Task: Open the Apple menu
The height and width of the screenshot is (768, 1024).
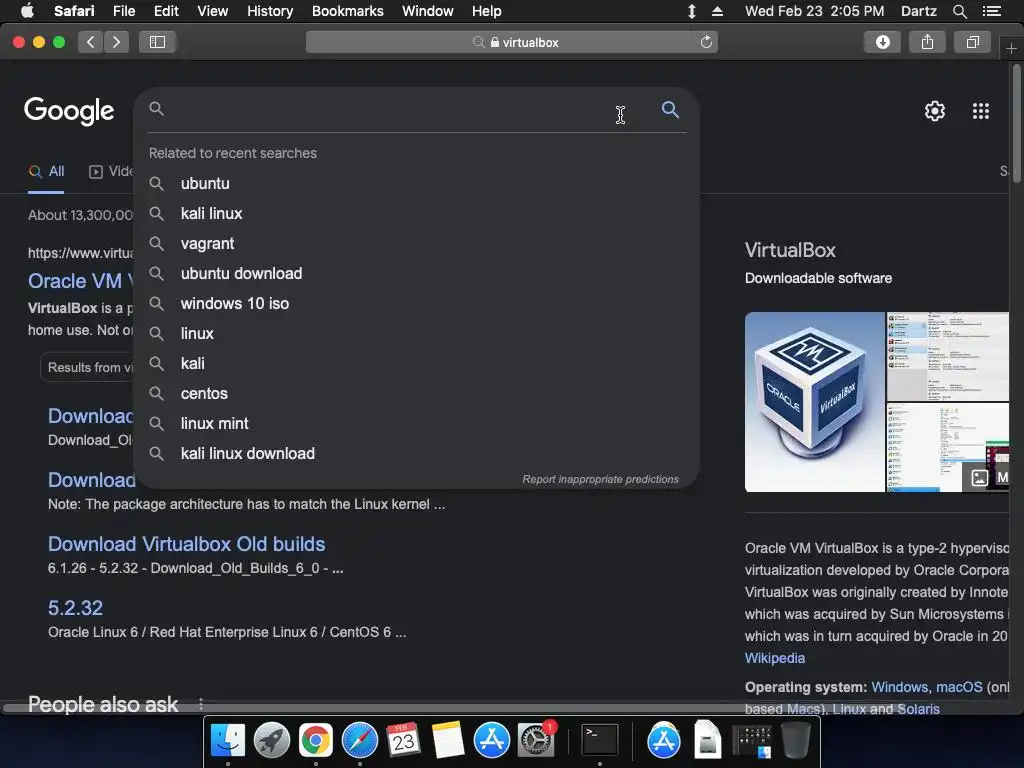Action: [x=27, y=11]
